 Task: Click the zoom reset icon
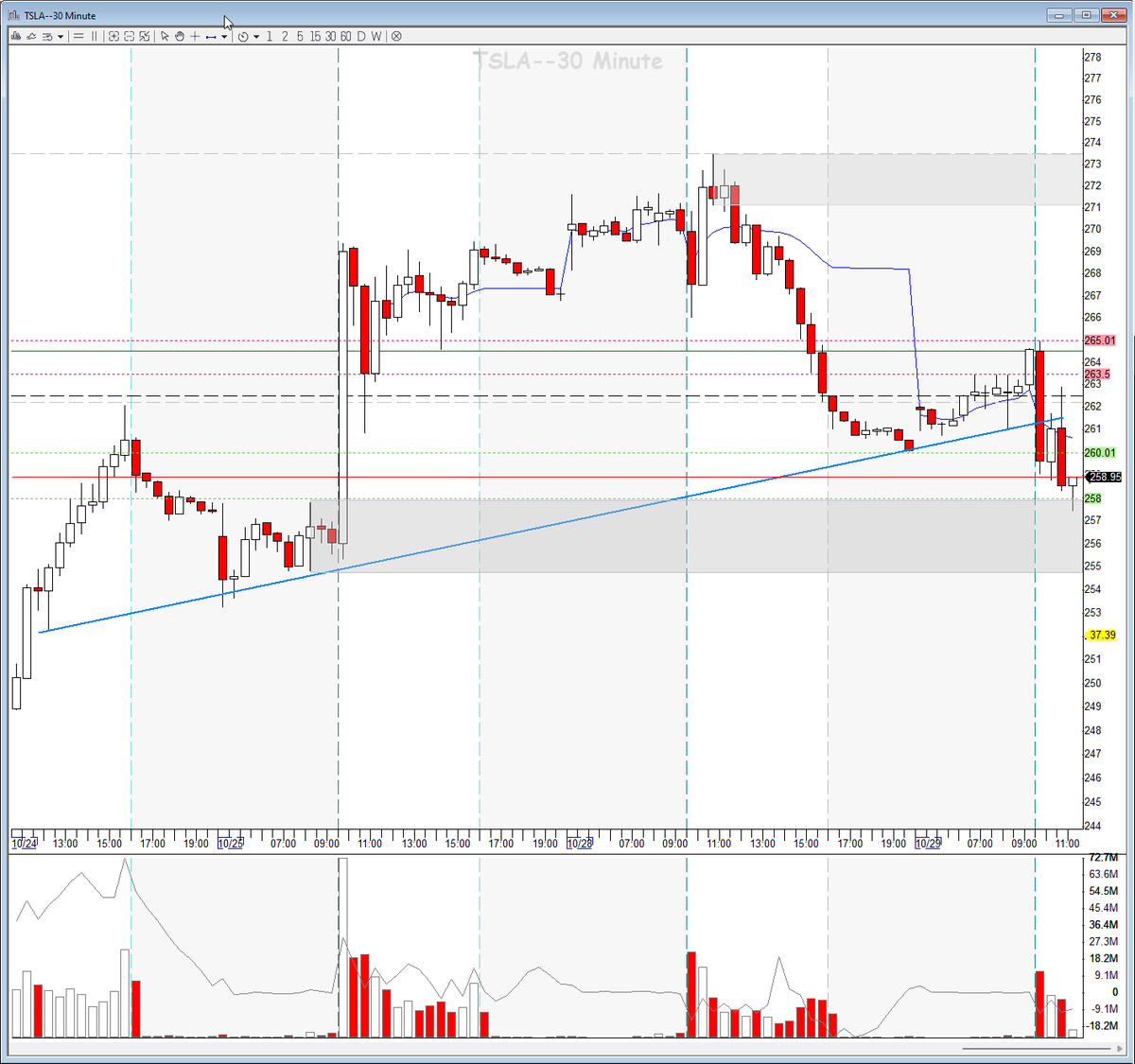click(144, 36)
